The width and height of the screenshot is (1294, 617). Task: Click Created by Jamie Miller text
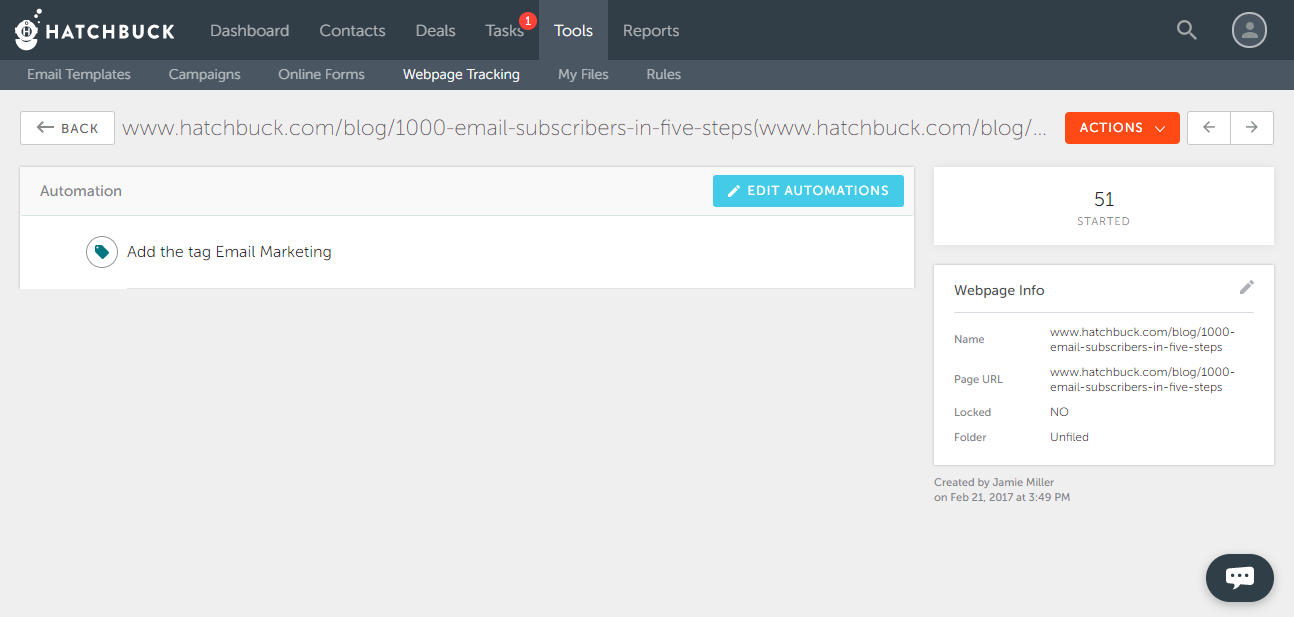coord(994,482)
